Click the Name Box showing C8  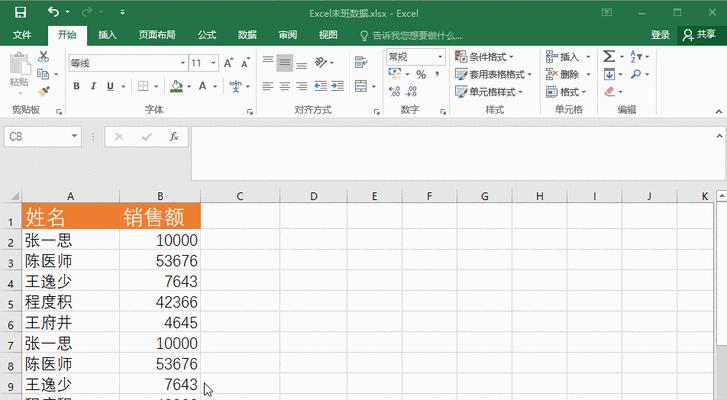[x=43, y=137]
